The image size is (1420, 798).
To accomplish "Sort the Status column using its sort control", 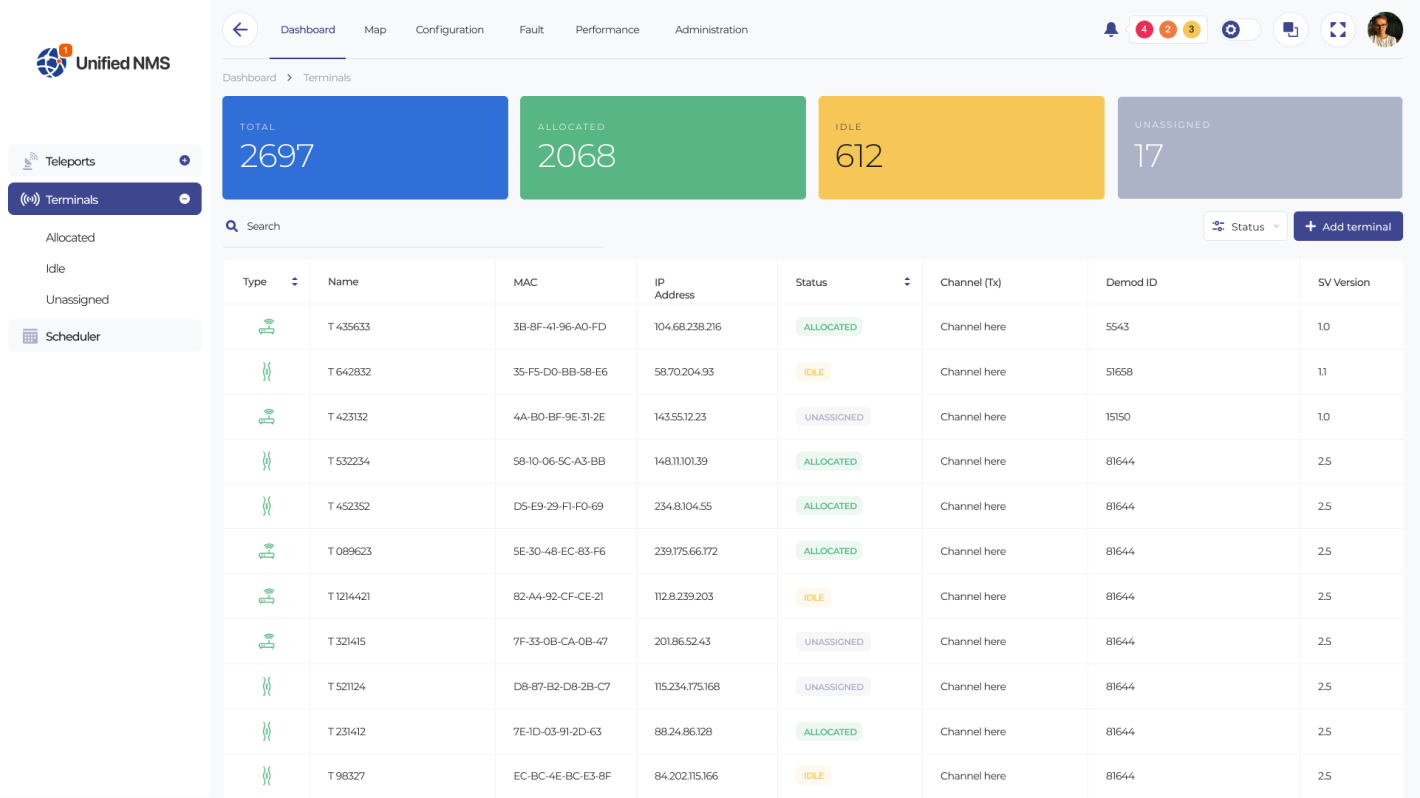I will [907, 281].
